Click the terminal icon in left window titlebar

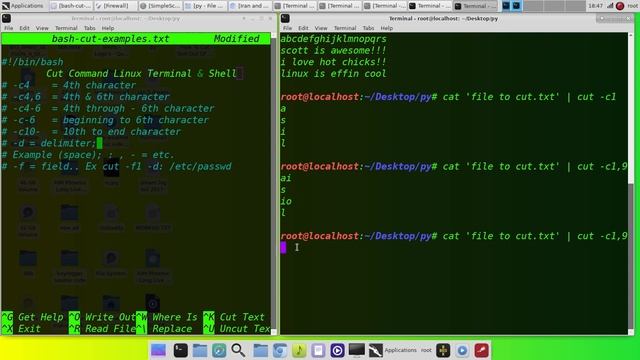tap(7, 18)
